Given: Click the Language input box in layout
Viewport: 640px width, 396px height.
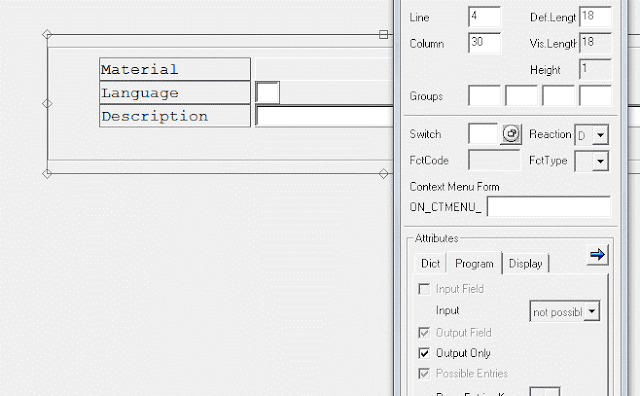Looking at the screenshot, I should (x=267, y=92).
